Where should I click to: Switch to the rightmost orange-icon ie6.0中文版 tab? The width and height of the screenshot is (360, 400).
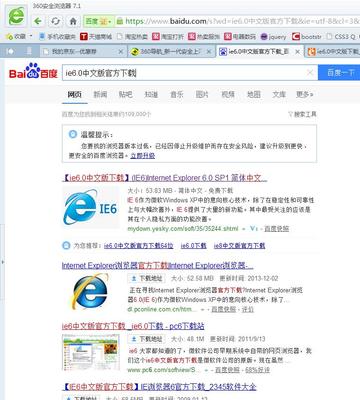tap(333, 51)
